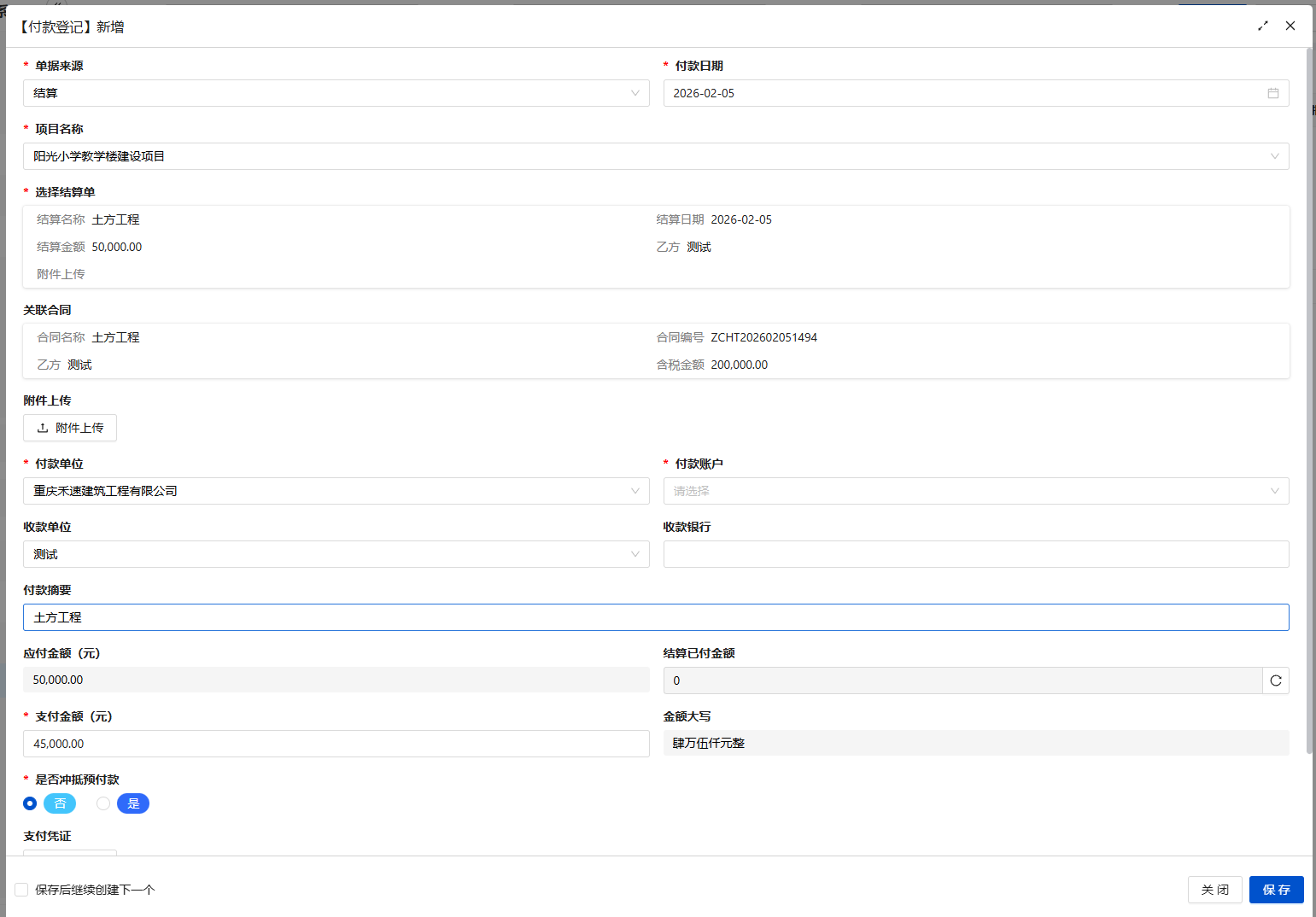Image resolution: width=1316 pixels, height=917 pixels.
Task: Enable the 保存后继续创建下一个 checkbox
Action: (21, 890)
